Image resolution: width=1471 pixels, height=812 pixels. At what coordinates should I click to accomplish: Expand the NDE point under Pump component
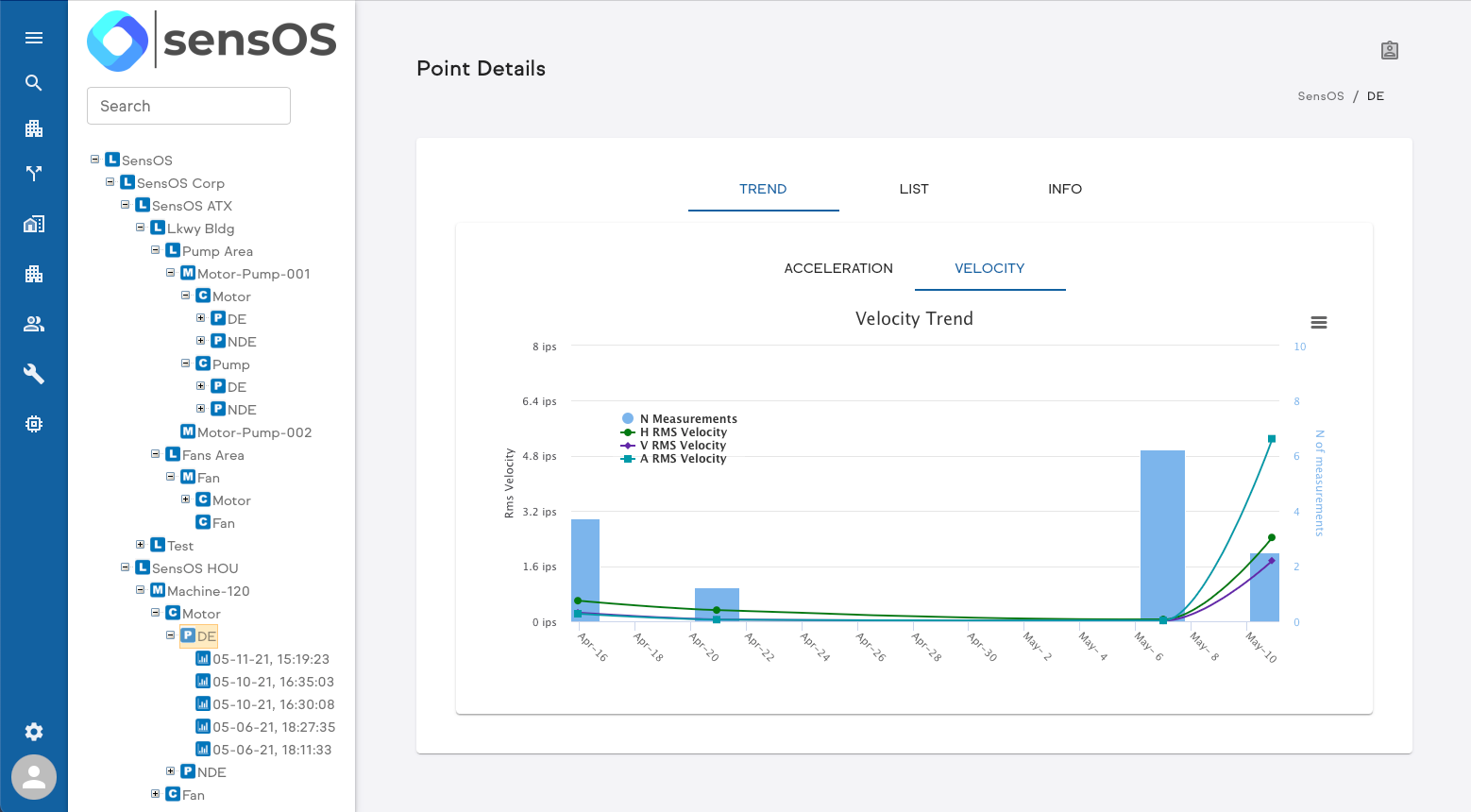click(x=200, y=409)
